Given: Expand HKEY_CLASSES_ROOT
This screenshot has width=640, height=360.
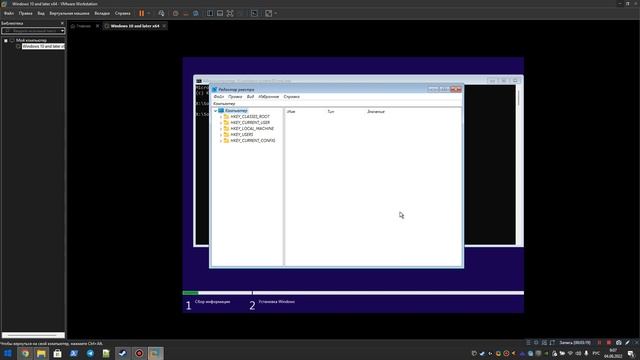Looking at the screenshot, I should coord(221,117).
